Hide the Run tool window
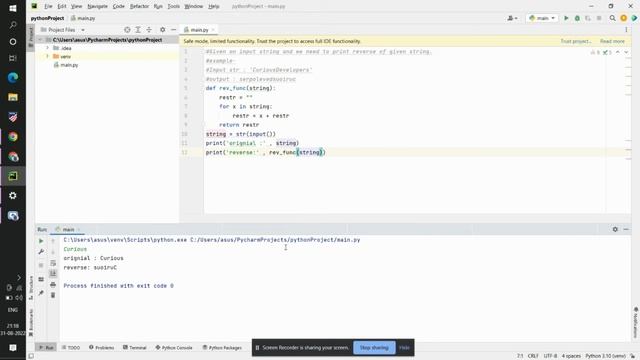 point(626,229)
